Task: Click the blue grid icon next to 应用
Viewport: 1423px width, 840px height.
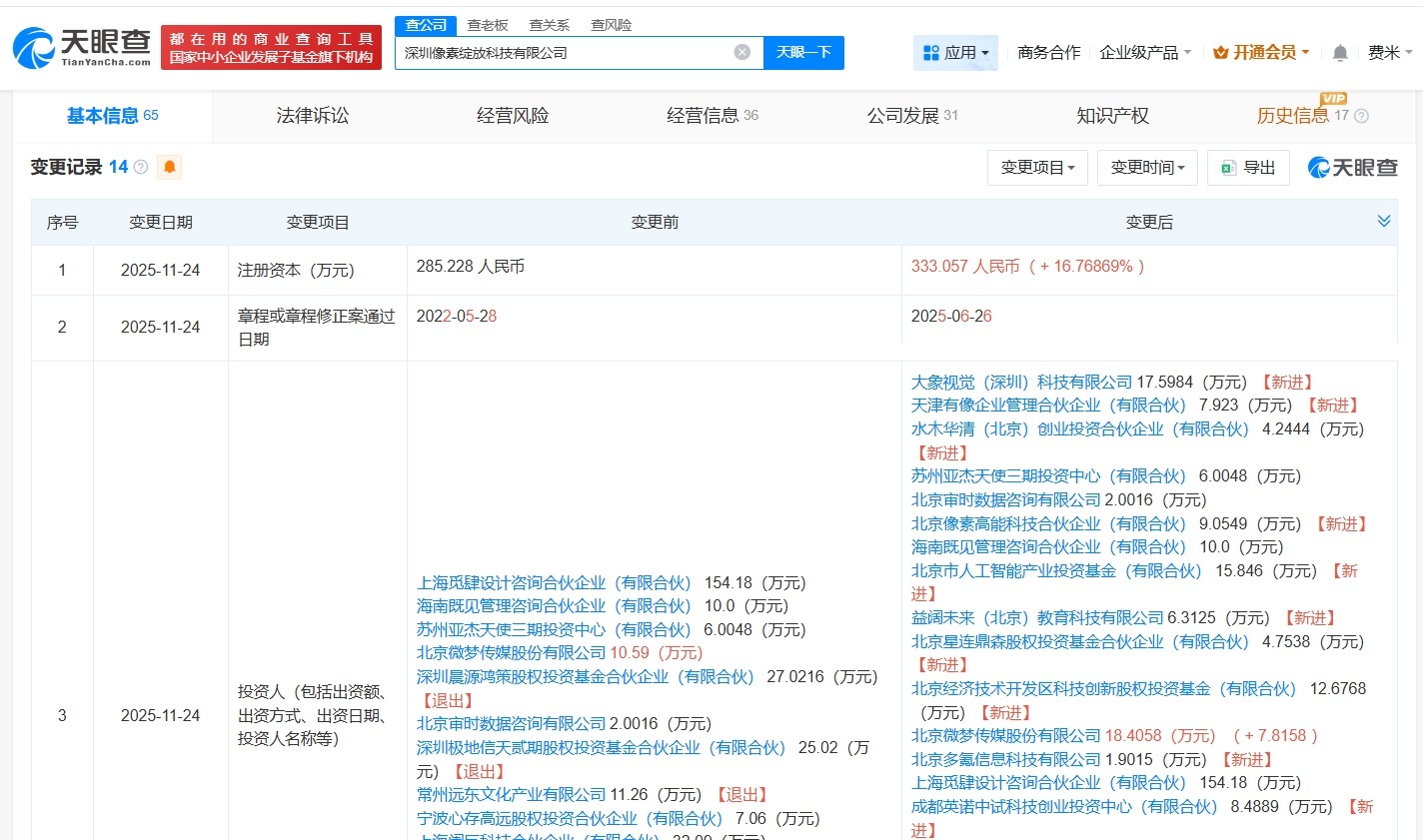Action: (x=929, y=52)
